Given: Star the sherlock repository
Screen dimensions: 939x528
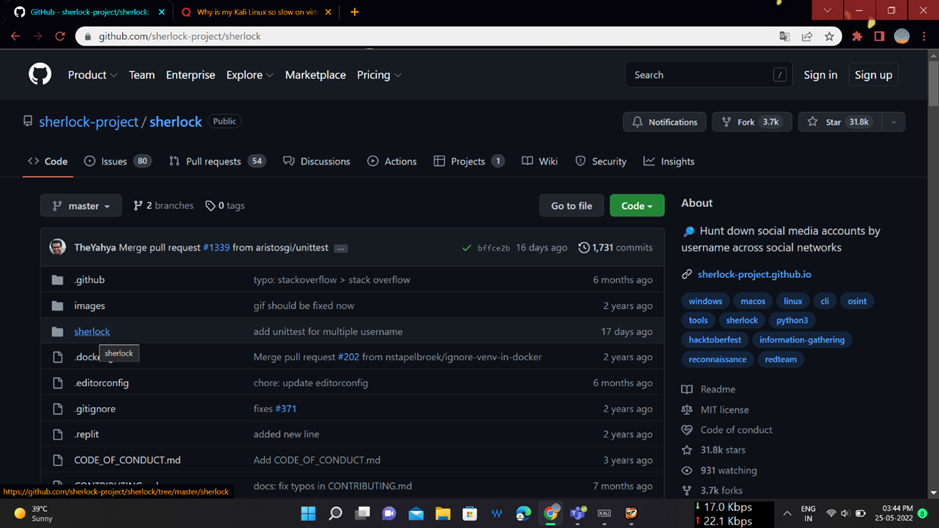Looking at the screenshot, I should click(x=840, y=122).
